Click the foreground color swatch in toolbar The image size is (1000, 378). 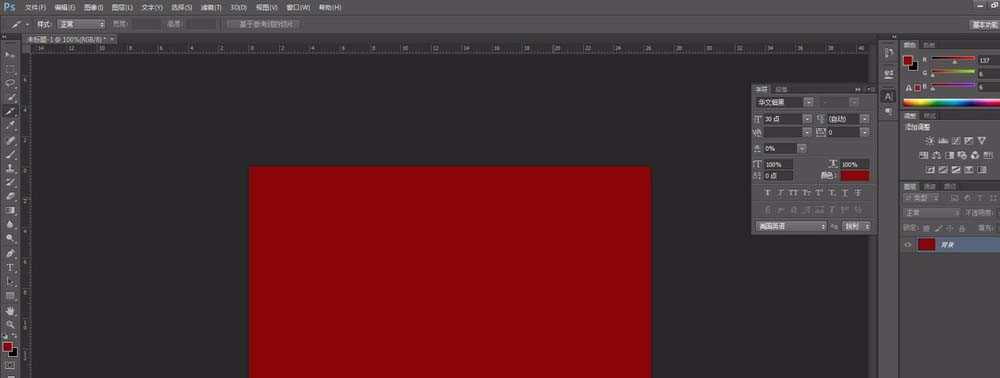pyautogui.click(x=7, y=347)
